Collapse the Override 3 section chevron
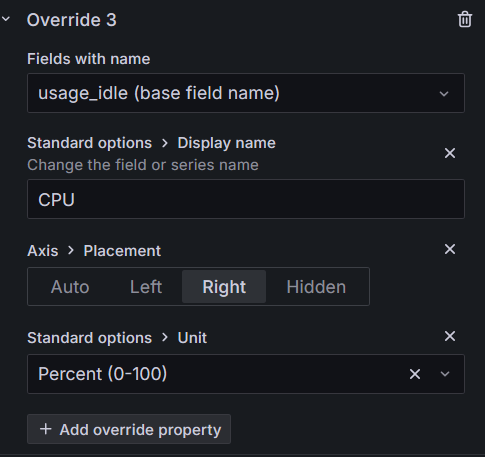485x457 pixels. [x=6, y=19]
